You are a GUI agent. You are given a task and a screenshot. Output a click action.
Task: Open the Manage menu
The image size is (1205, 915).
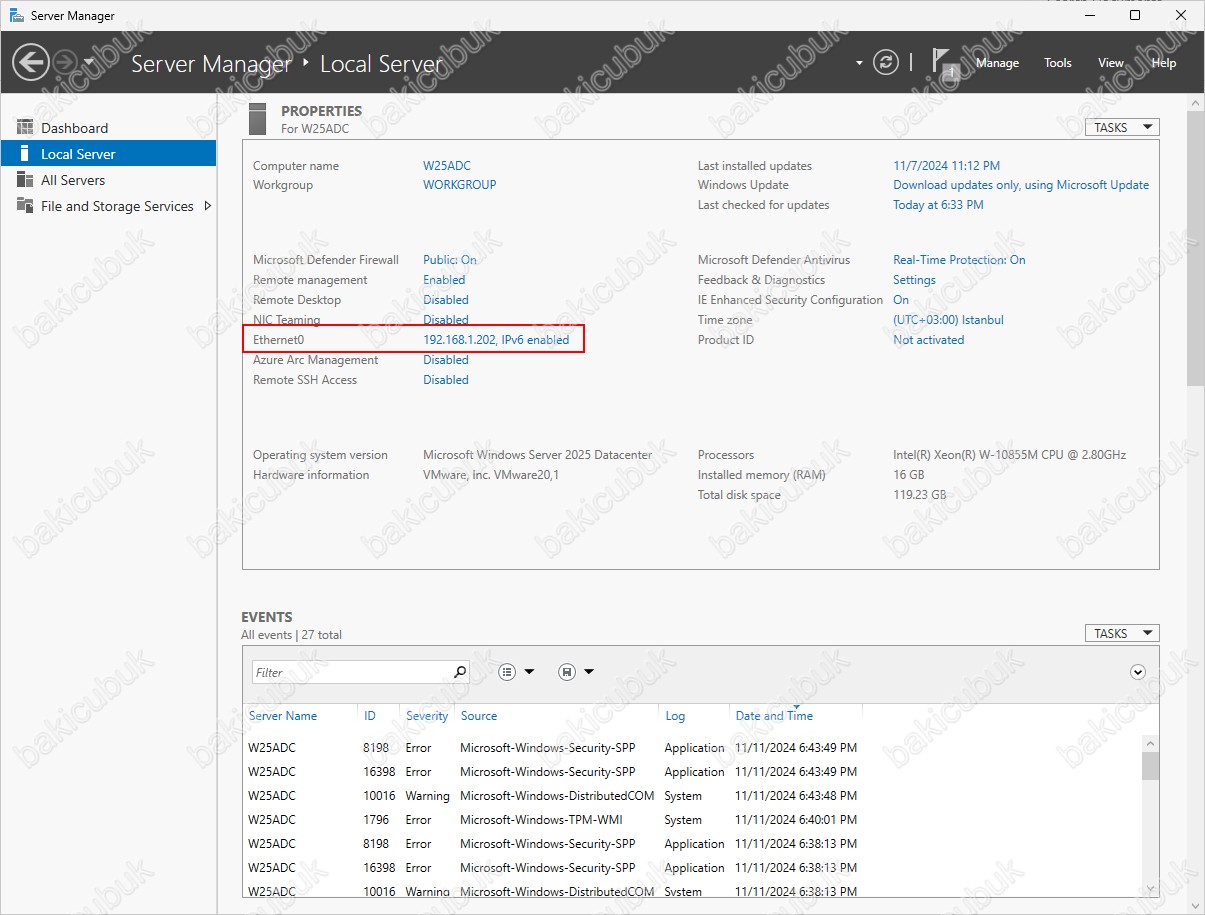pyautogui.click(x=997, y=63)
